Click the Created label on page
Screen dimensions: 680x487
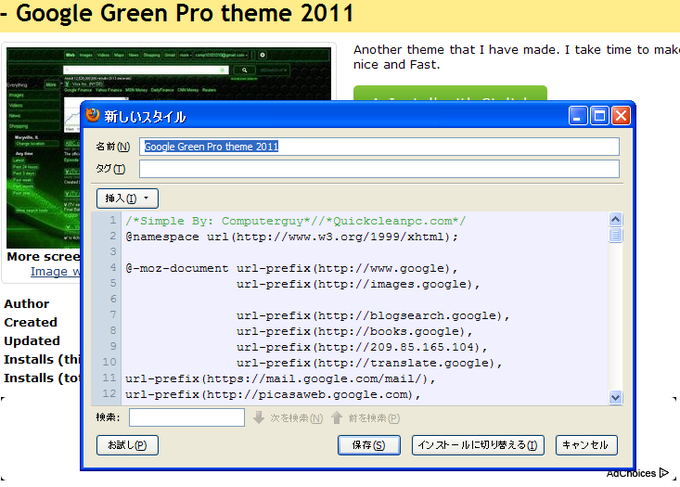coord(30,322)
